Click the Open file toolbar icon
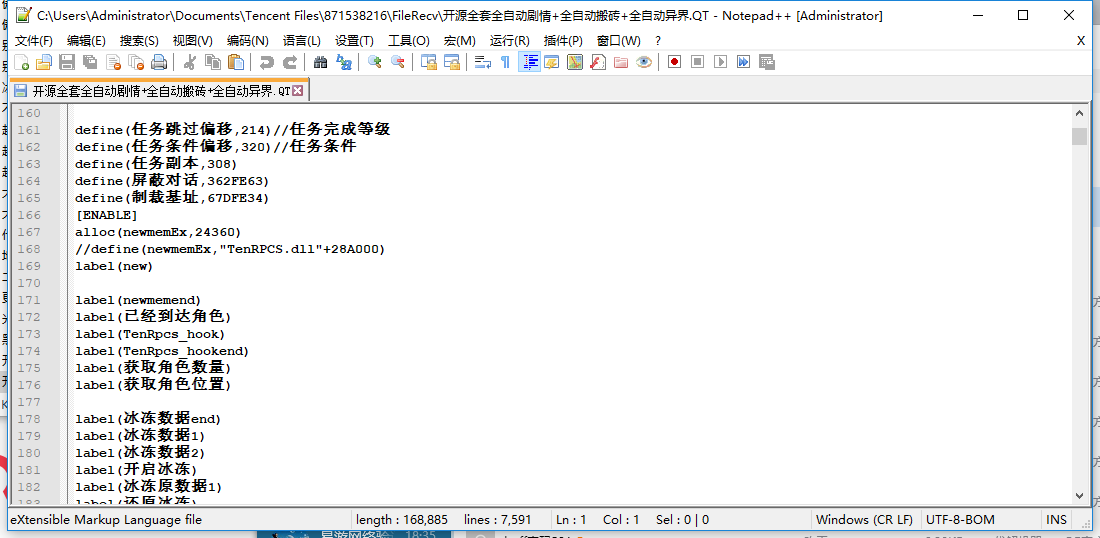 point(44,62)
